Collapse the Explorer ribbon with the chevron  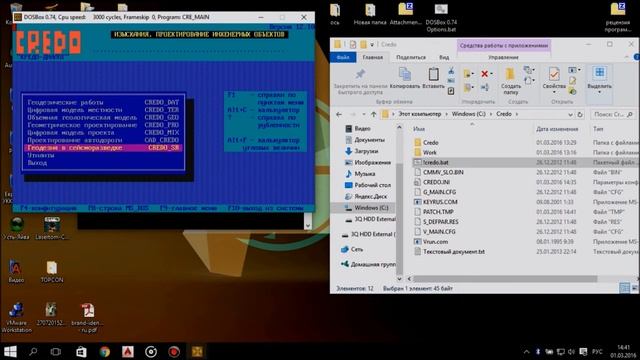pyautogui.click(x=627, y=58)
